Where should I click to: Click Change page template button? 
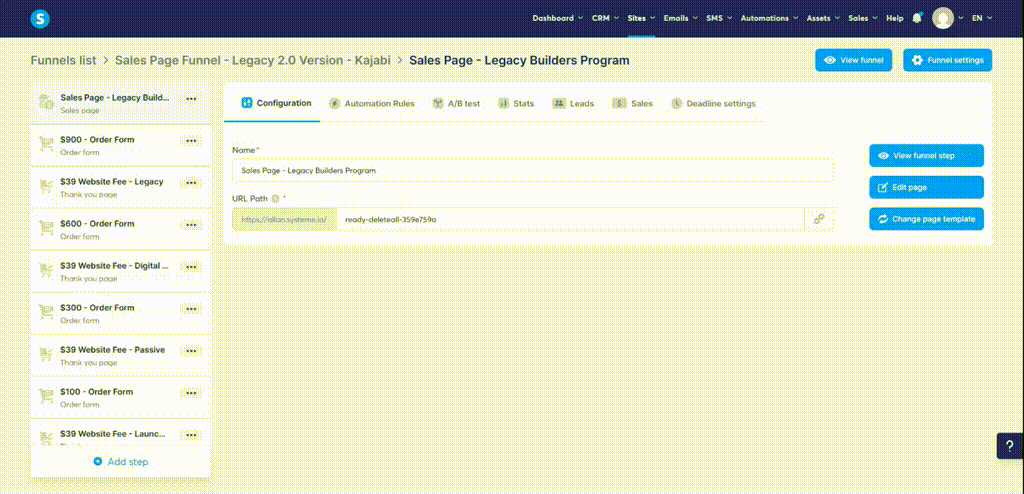point(926,219)
